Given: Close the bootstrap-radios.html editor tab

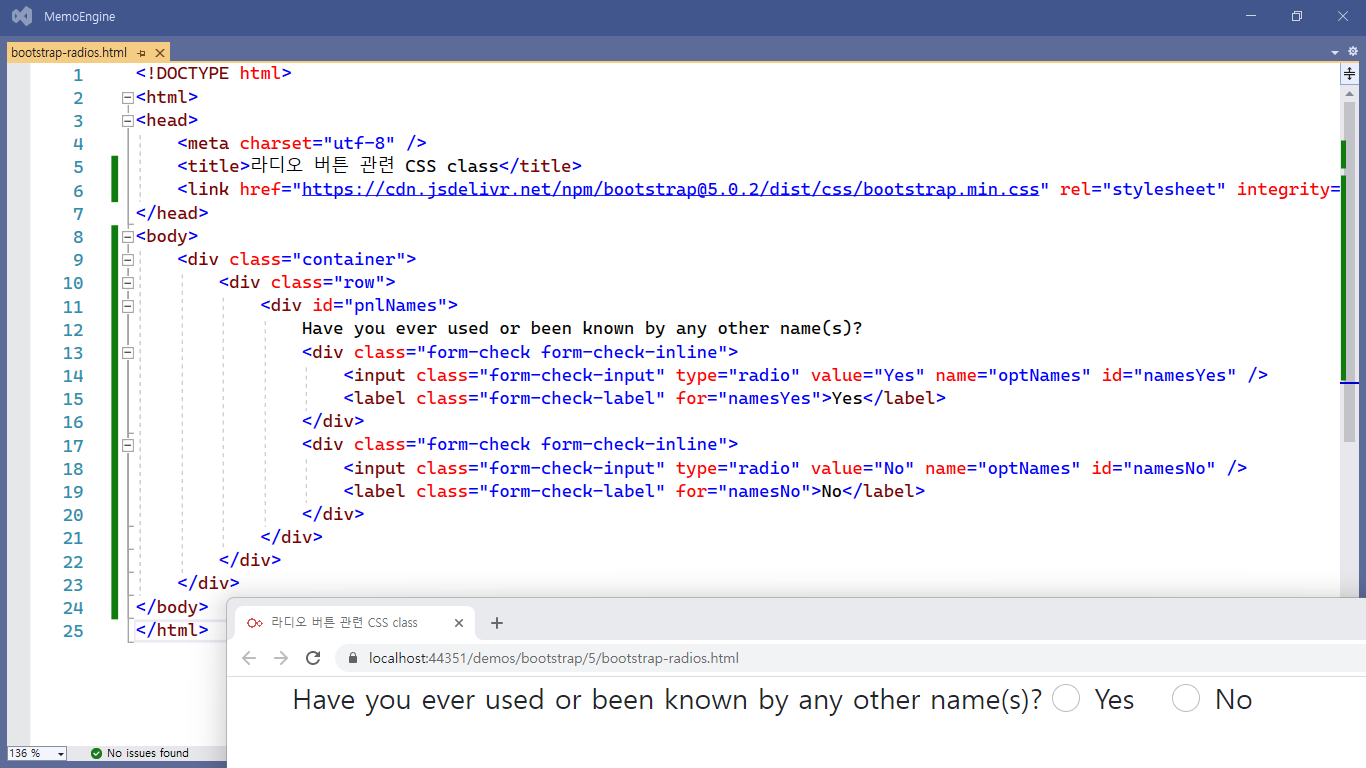Looking at the screenshot, I should tap(158, 53).
